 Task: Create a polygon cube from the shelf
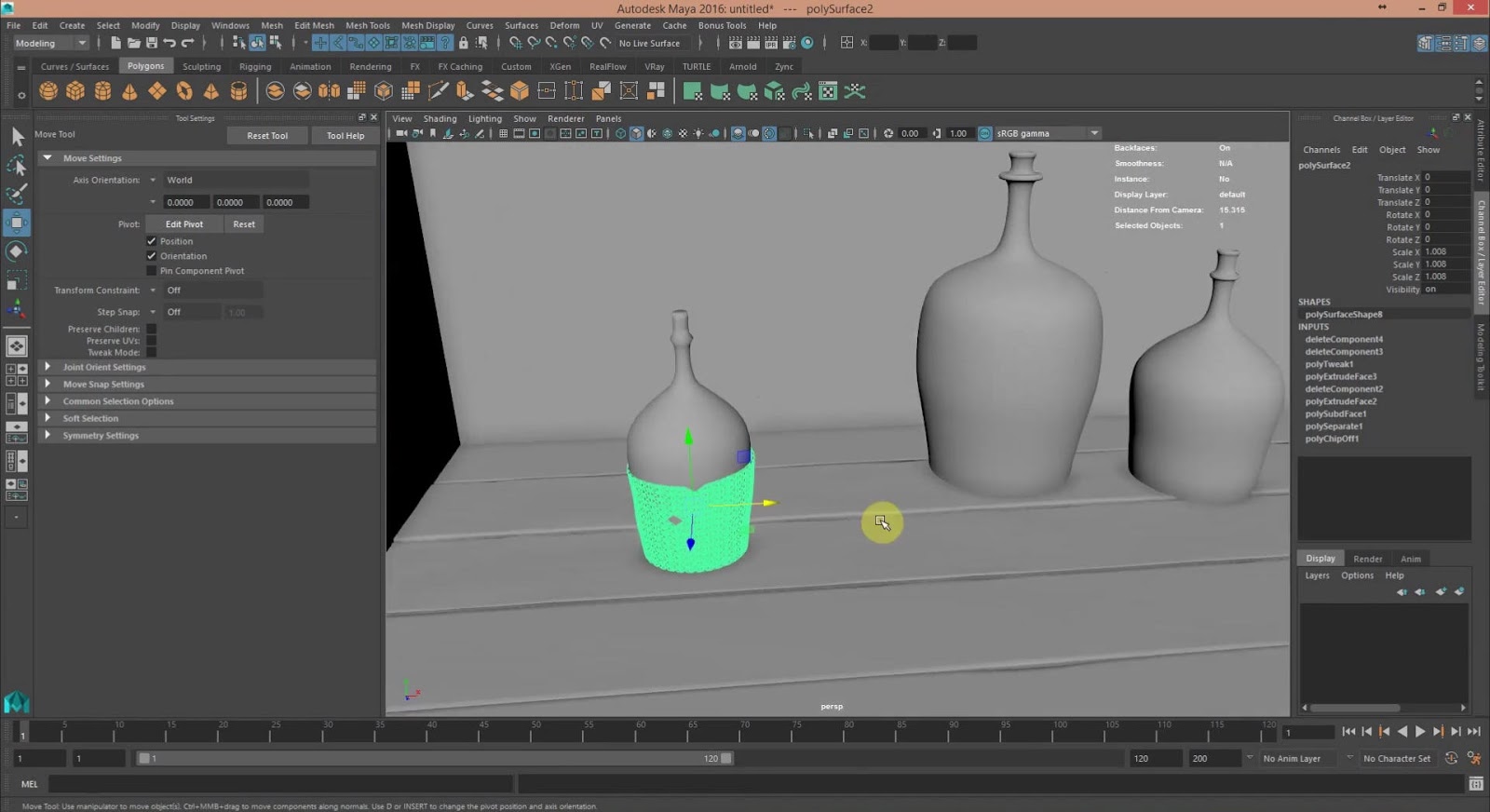click(x=75, y=91)
